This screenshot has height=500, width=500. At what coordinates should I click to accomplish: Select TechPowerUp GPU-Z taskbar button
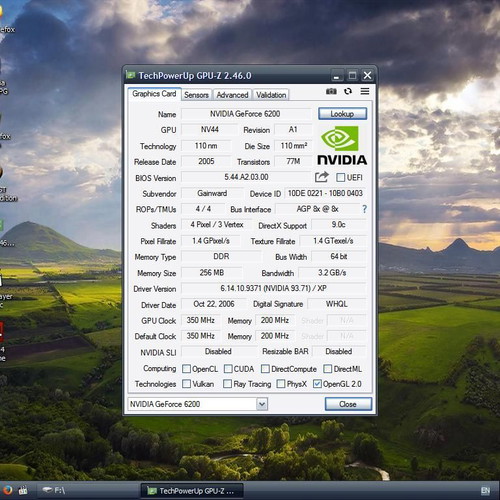(x=192, y=491)
